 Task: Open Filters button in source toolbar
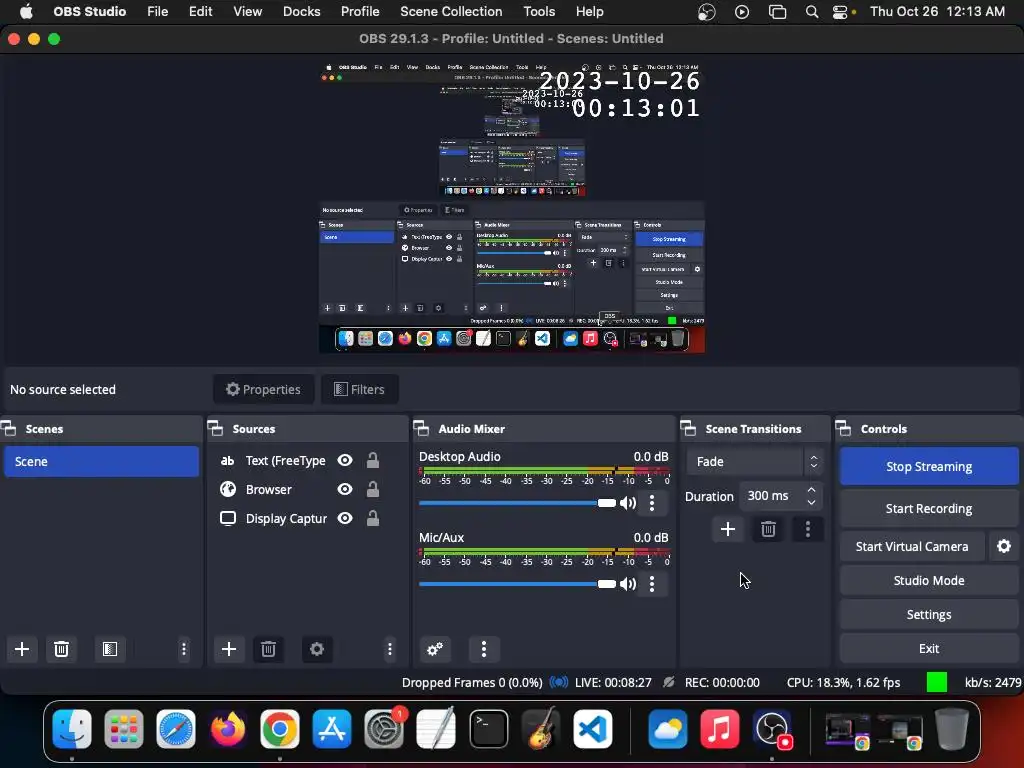(359, 389)
